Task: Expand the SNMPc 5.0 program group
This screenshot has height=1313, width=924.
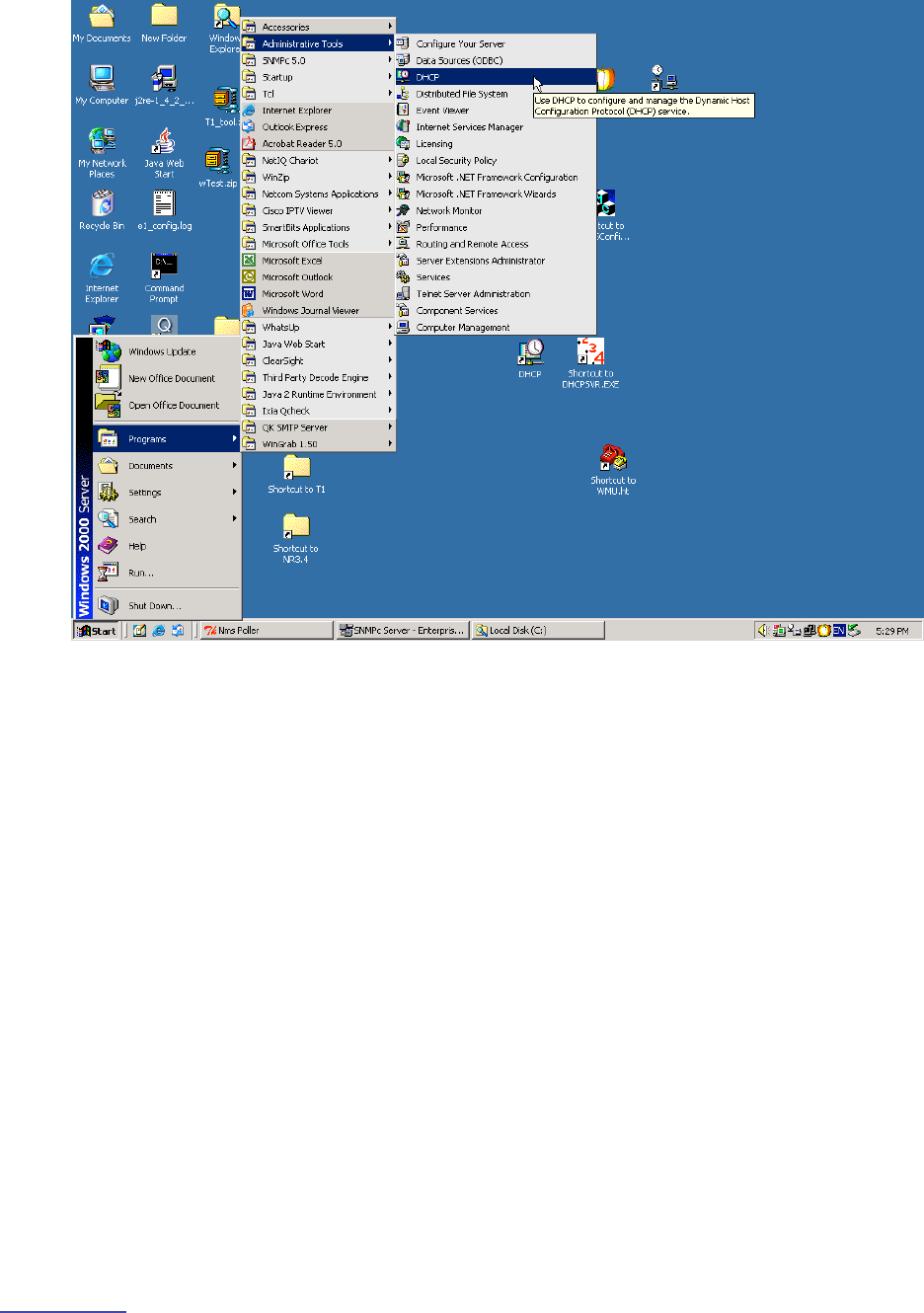Action: point(319,60)
